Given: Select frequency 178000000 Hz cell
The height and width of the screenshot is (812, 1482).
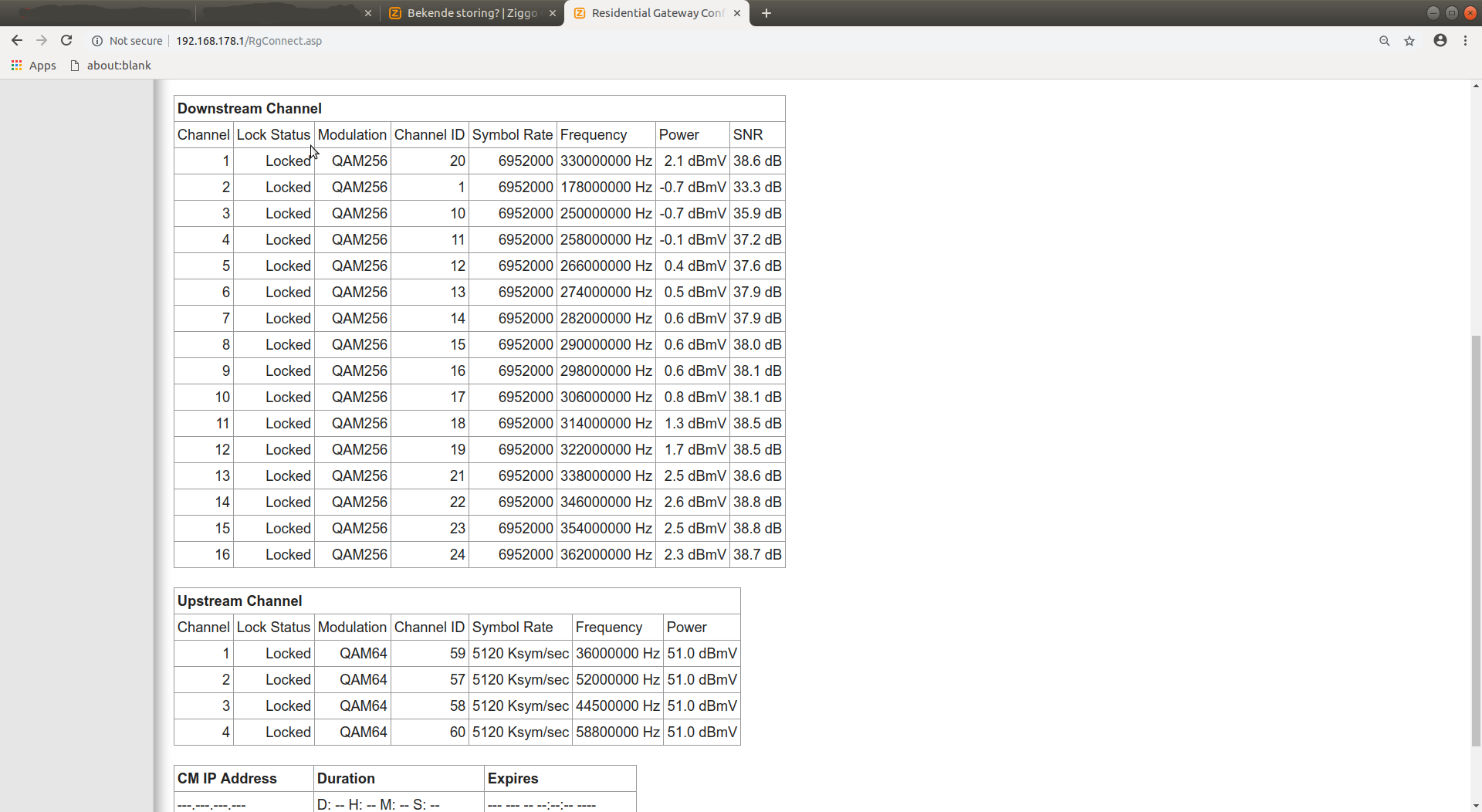Looking at the screenshot, I should [606, 188].
